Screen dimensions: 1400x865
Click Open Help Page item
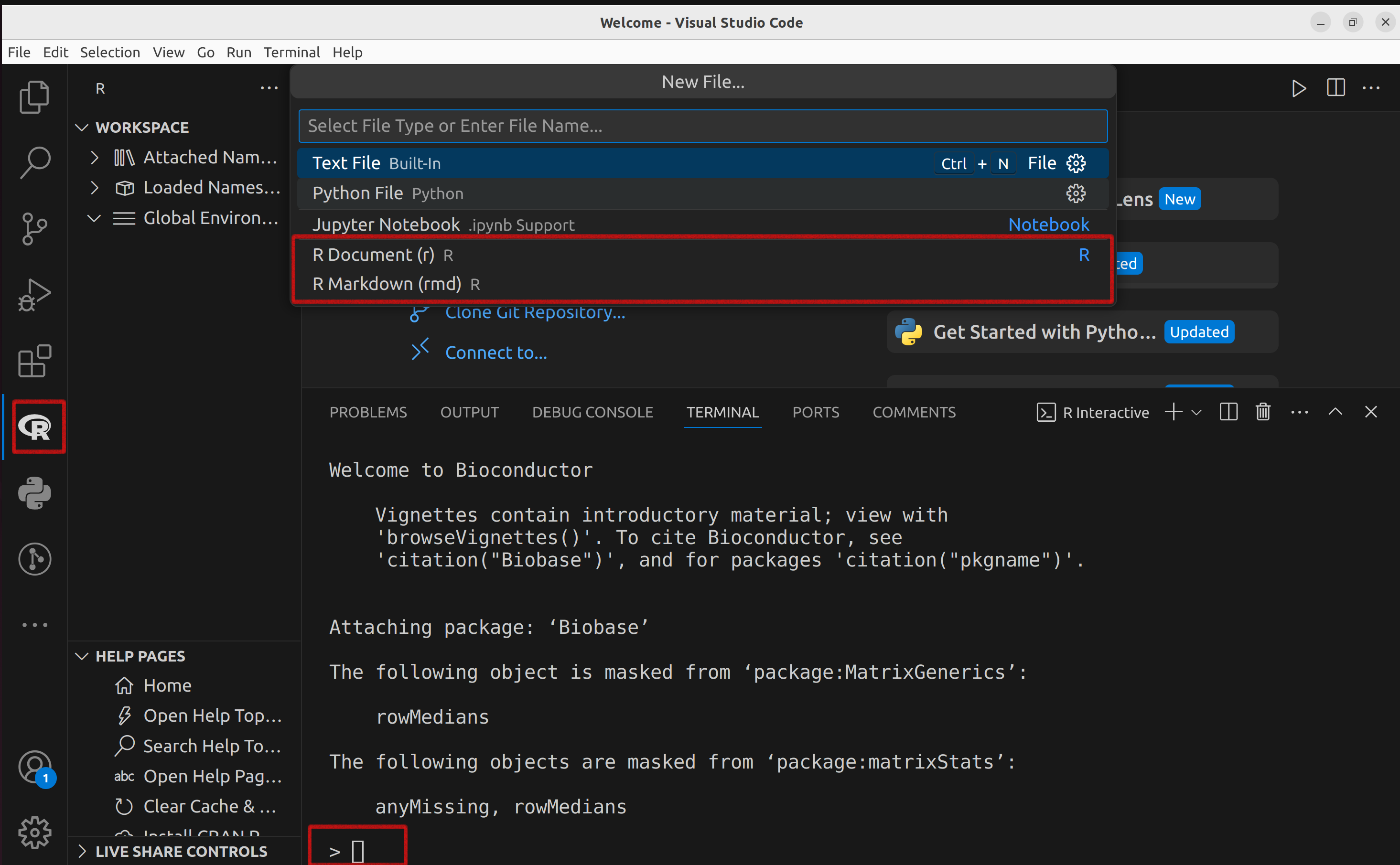[x=185, y=776]
